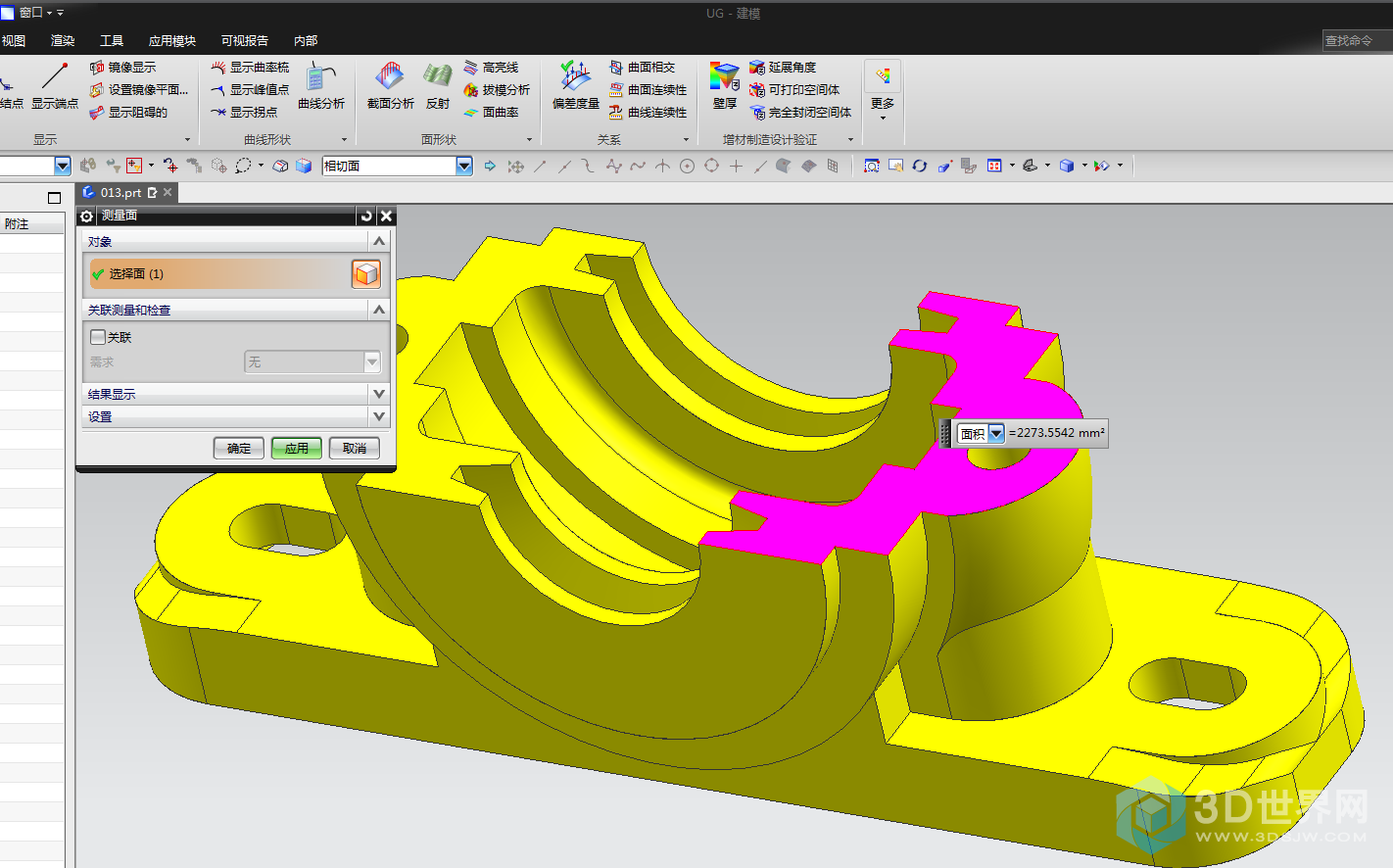Click the settings gear in 测量面 dialog title
Viewport: 1393px width, 868px height.
(x=87, y=217)
